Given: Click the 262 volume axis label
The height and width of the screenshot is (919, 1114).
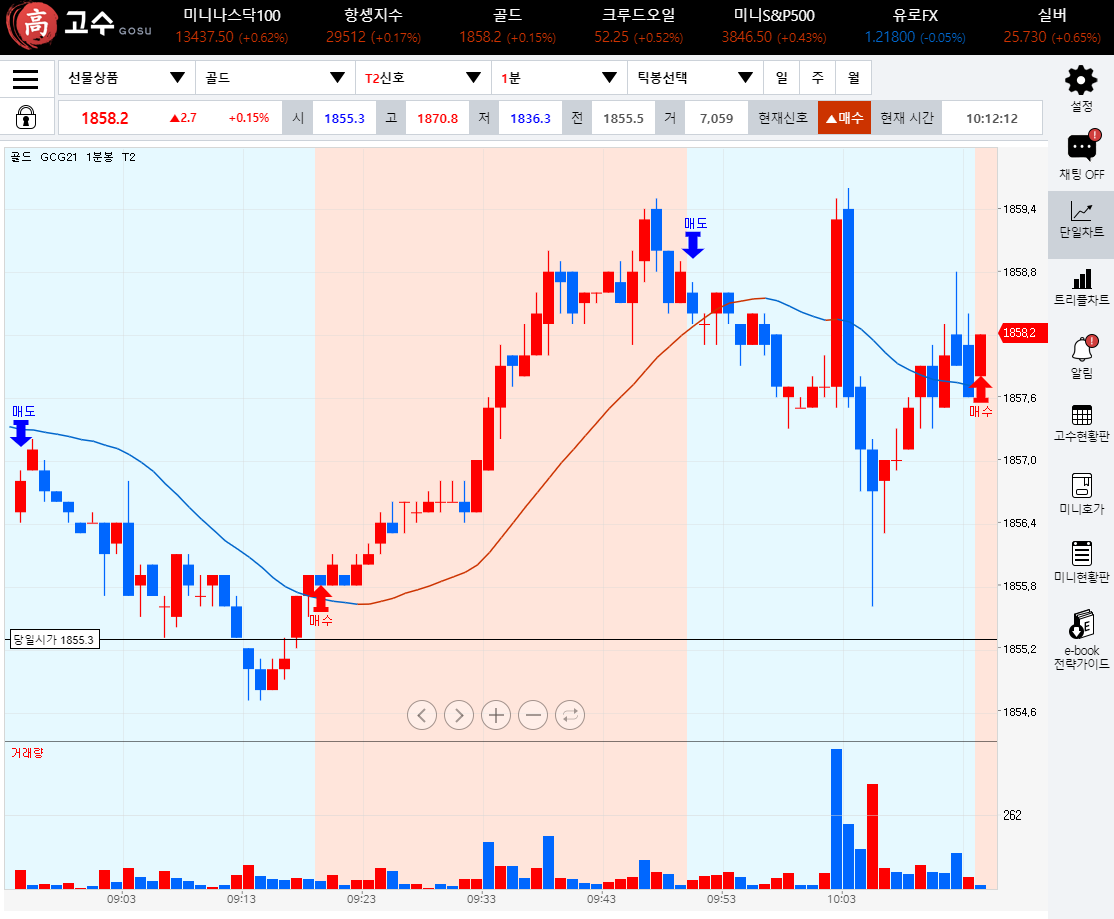Looking at the screenshot, I should [x=1012, y=815].
